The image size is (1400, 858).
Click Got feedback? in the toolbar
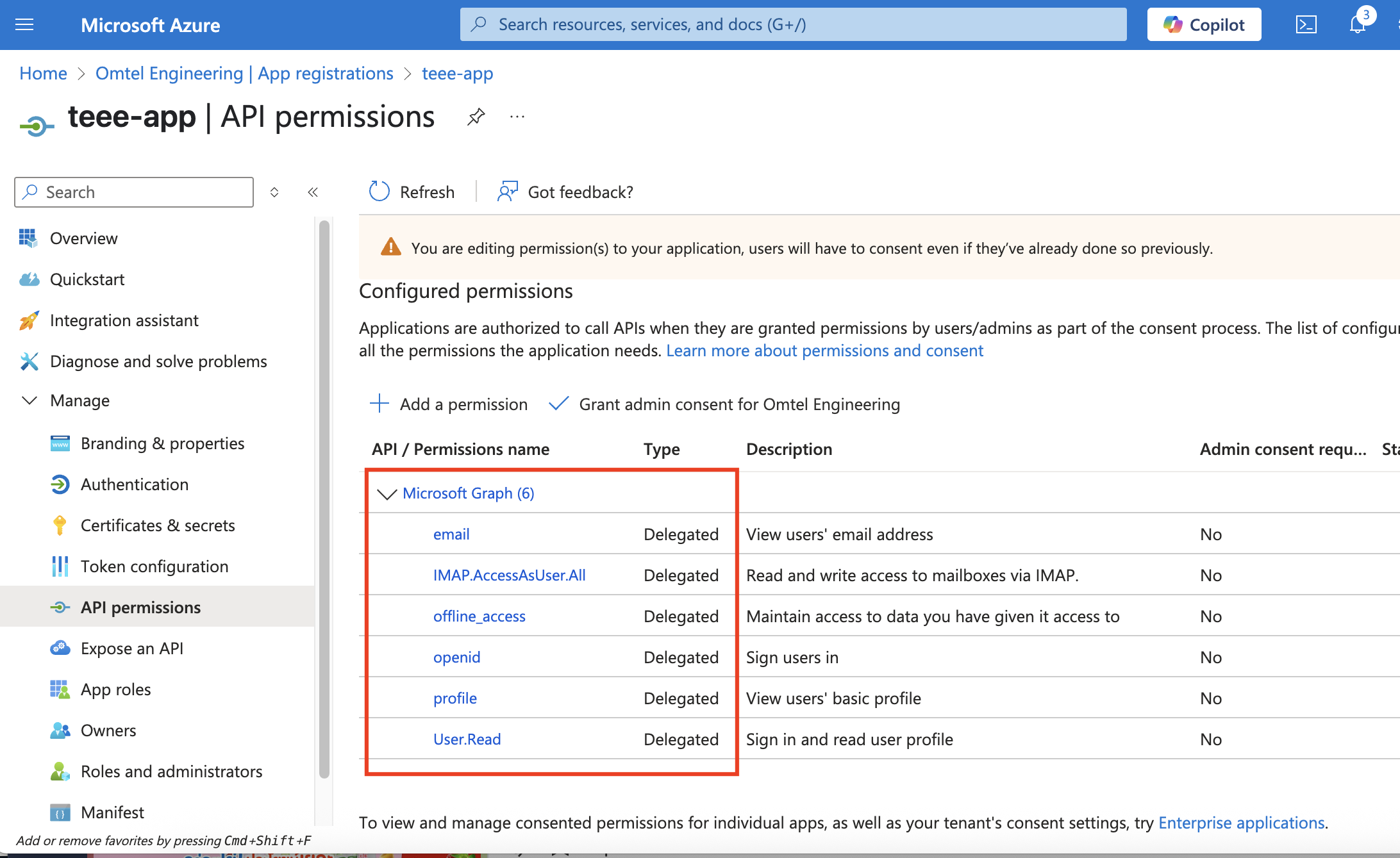[565, 192]
